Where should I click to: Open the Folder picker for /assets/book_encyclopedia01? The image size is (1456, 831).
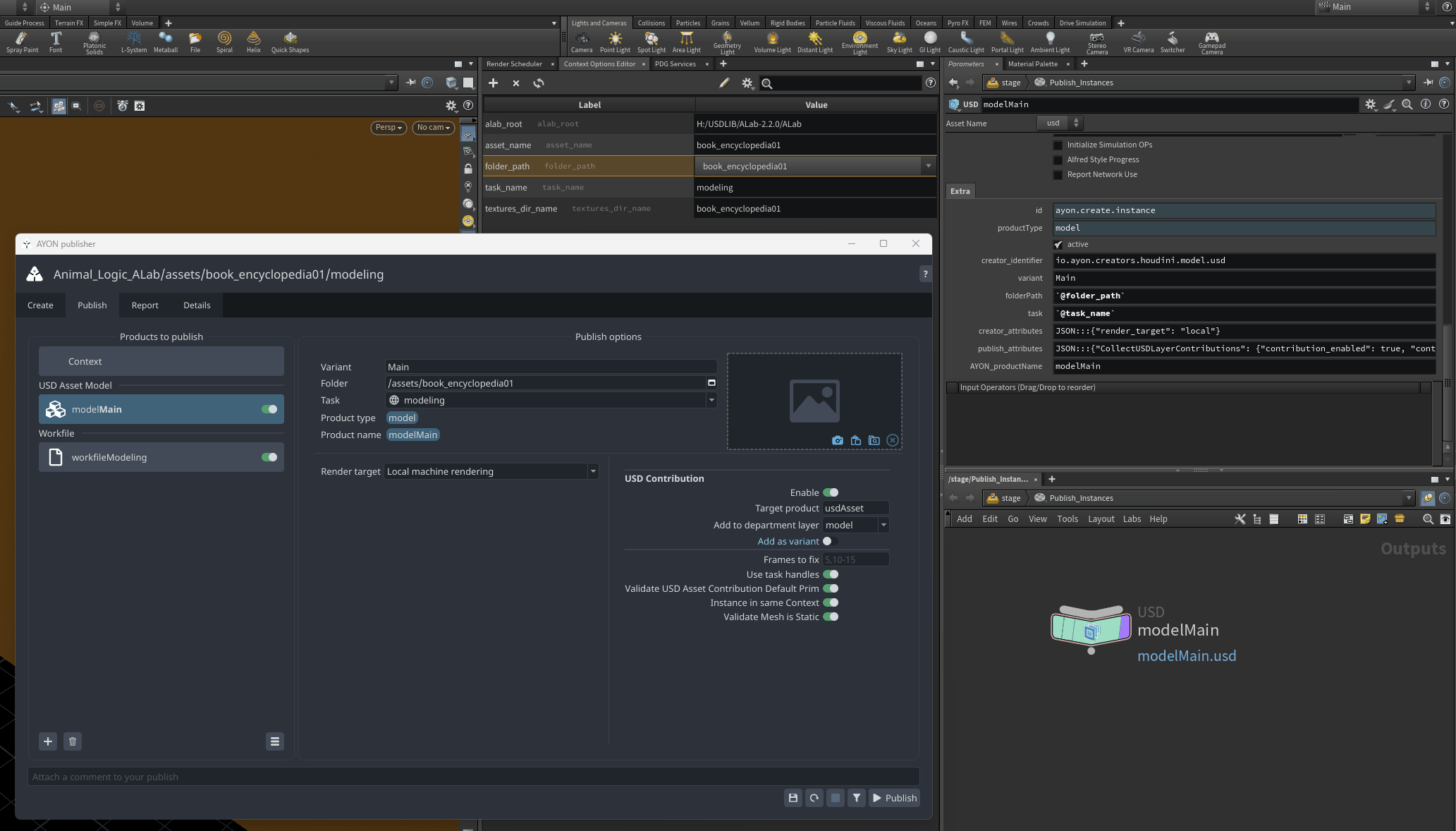(x=711, y=383)
